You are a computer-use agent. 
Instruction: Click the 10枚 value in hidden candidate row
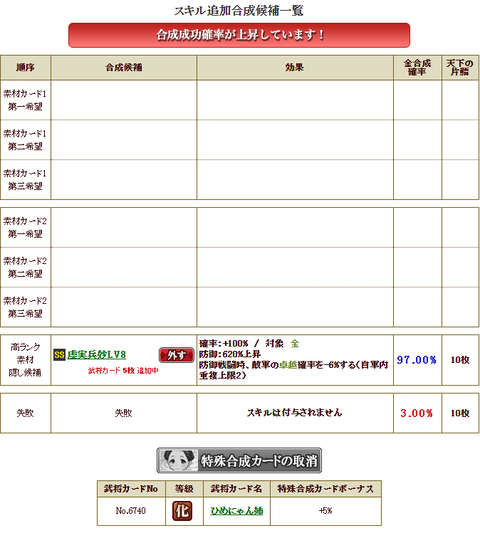[460, 360]
